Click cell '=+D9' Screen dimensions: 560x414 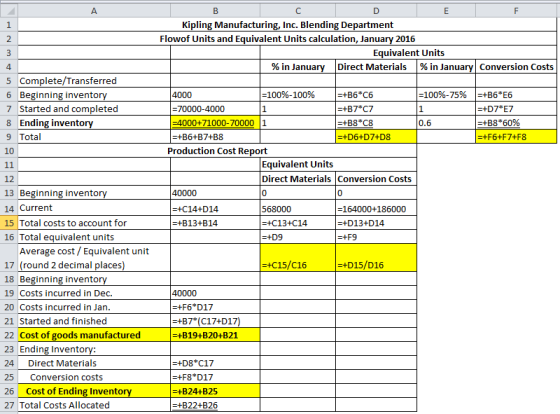pyautogui.click(x=298, y=237)
